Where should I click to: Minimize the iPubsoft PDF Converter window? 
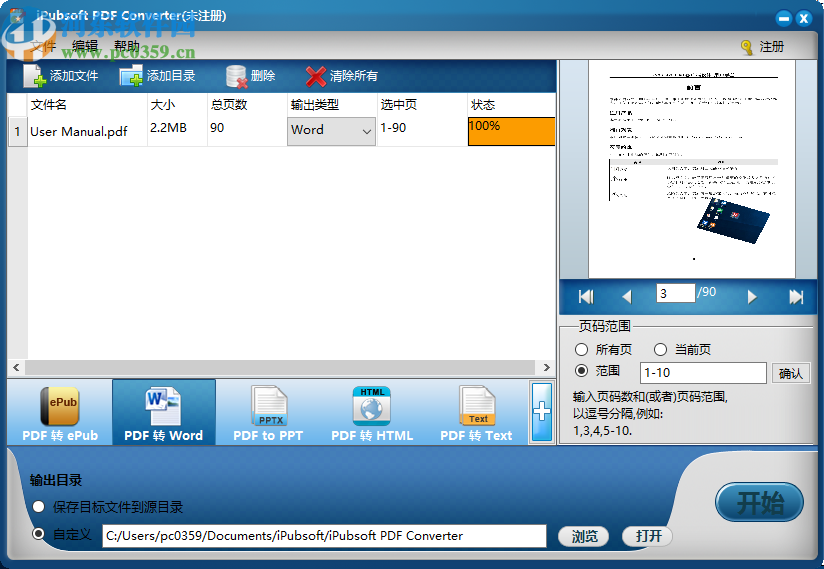pyautogui.click(x=784, y=18)
